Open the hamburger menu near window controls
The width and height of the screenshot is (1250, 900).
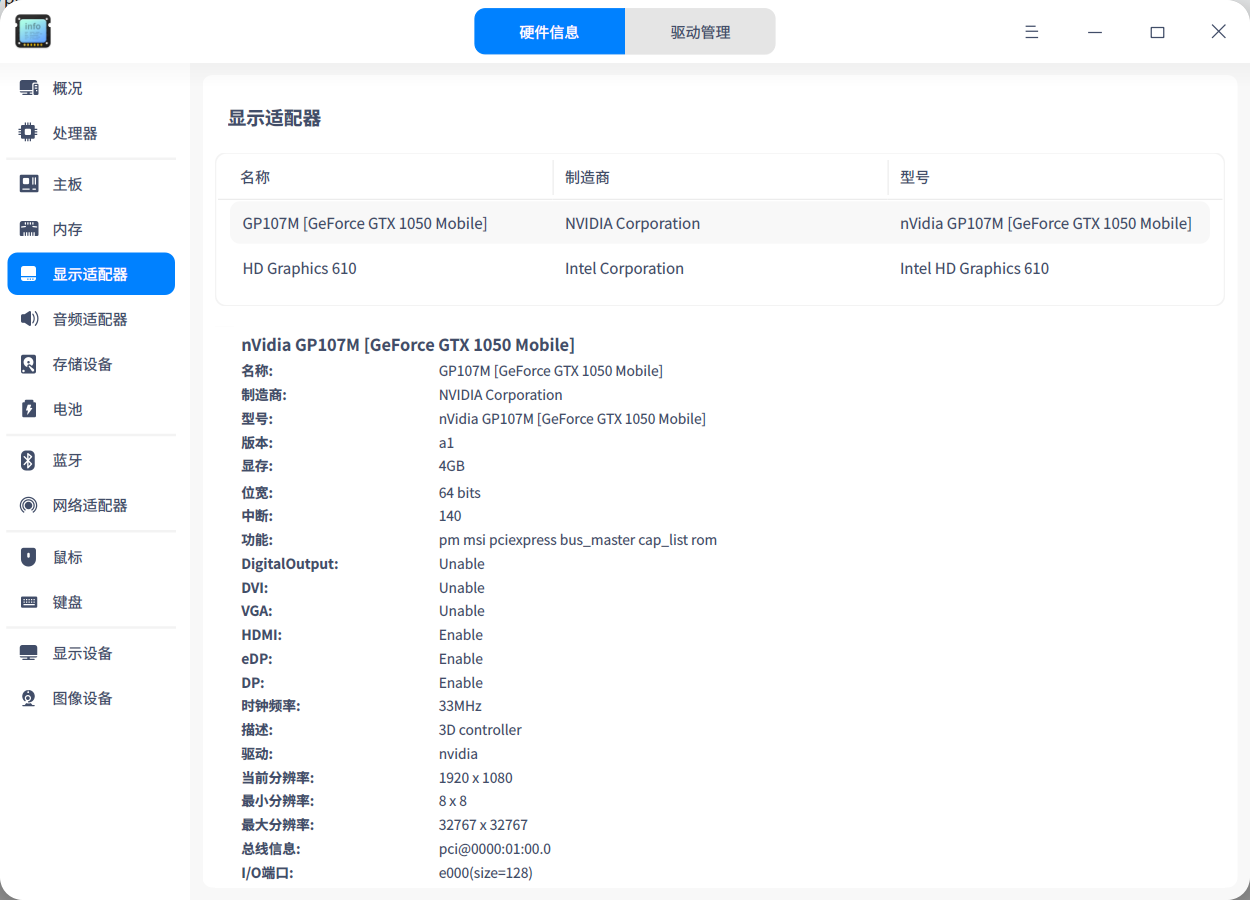click(x=1031, y=31)
